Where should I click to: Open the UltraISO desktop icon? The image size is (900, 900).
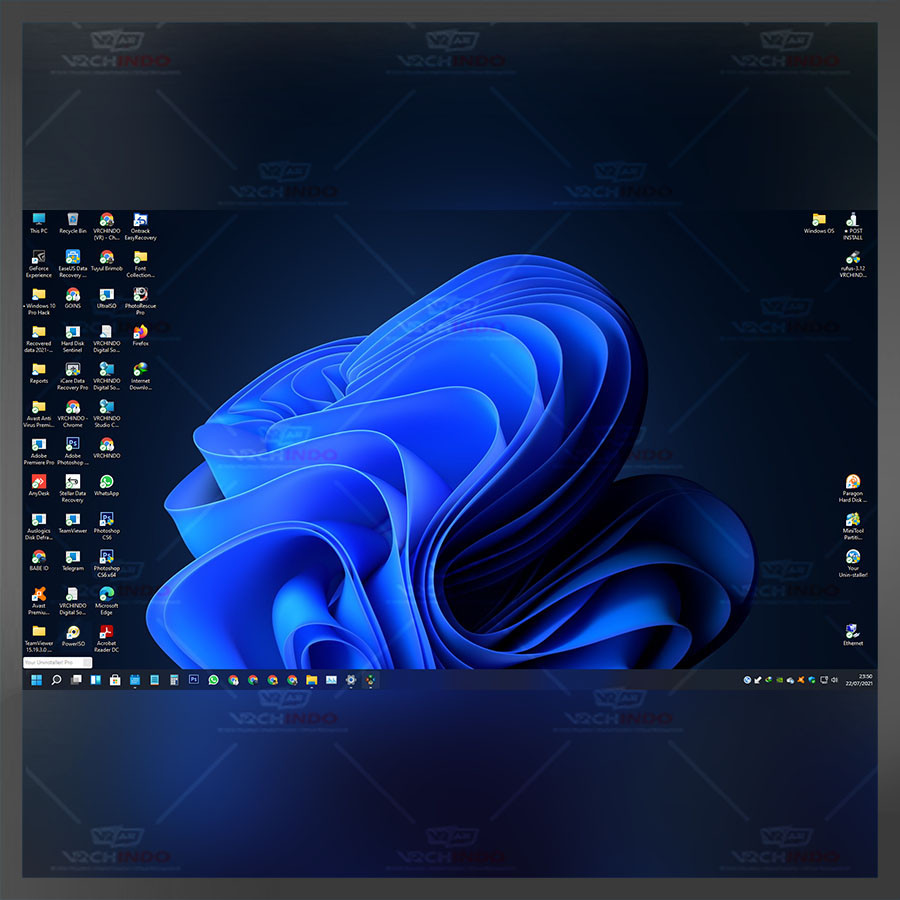coord(106,295)
